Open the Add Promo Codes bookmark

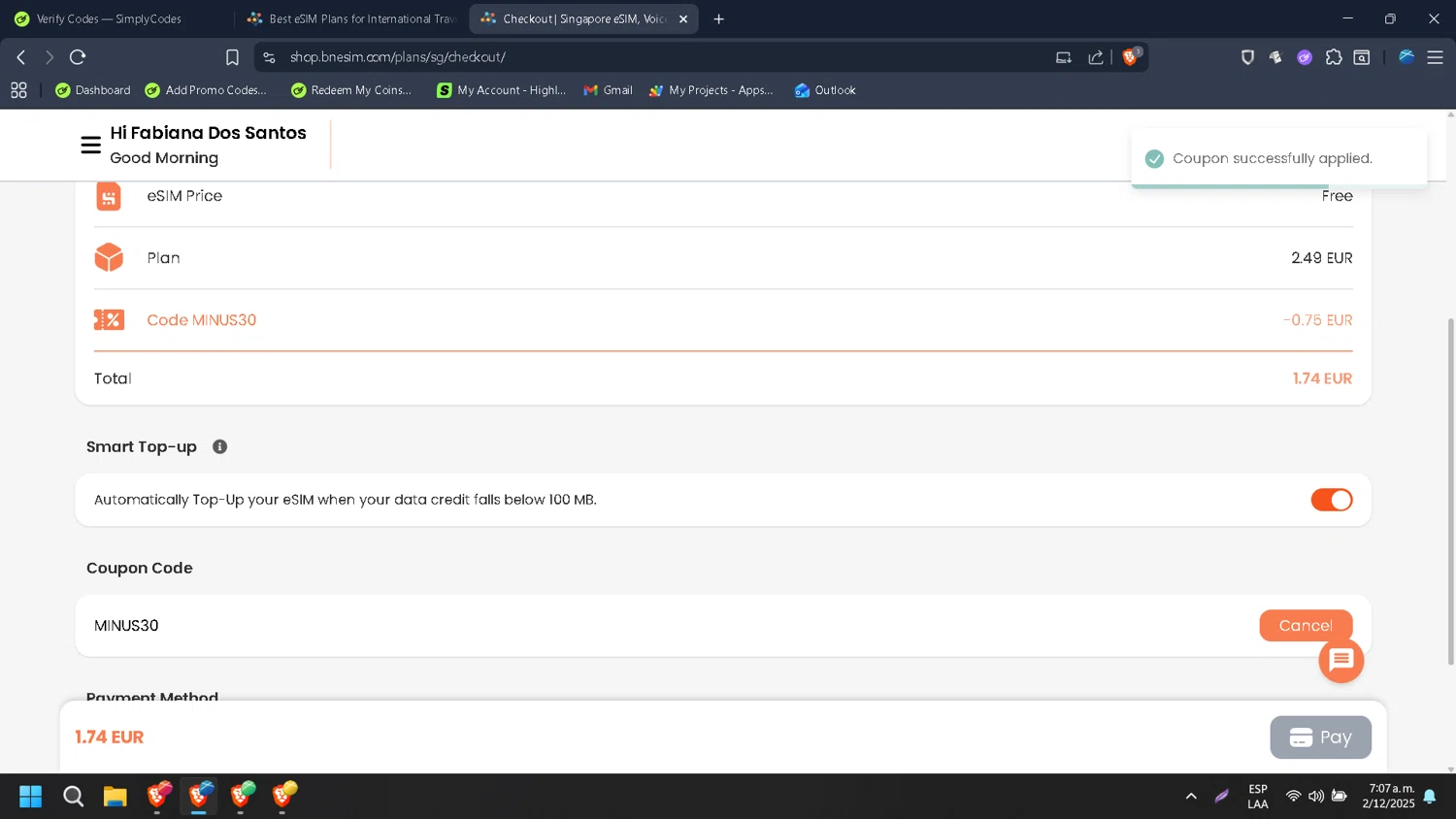(x=206, y=90)
